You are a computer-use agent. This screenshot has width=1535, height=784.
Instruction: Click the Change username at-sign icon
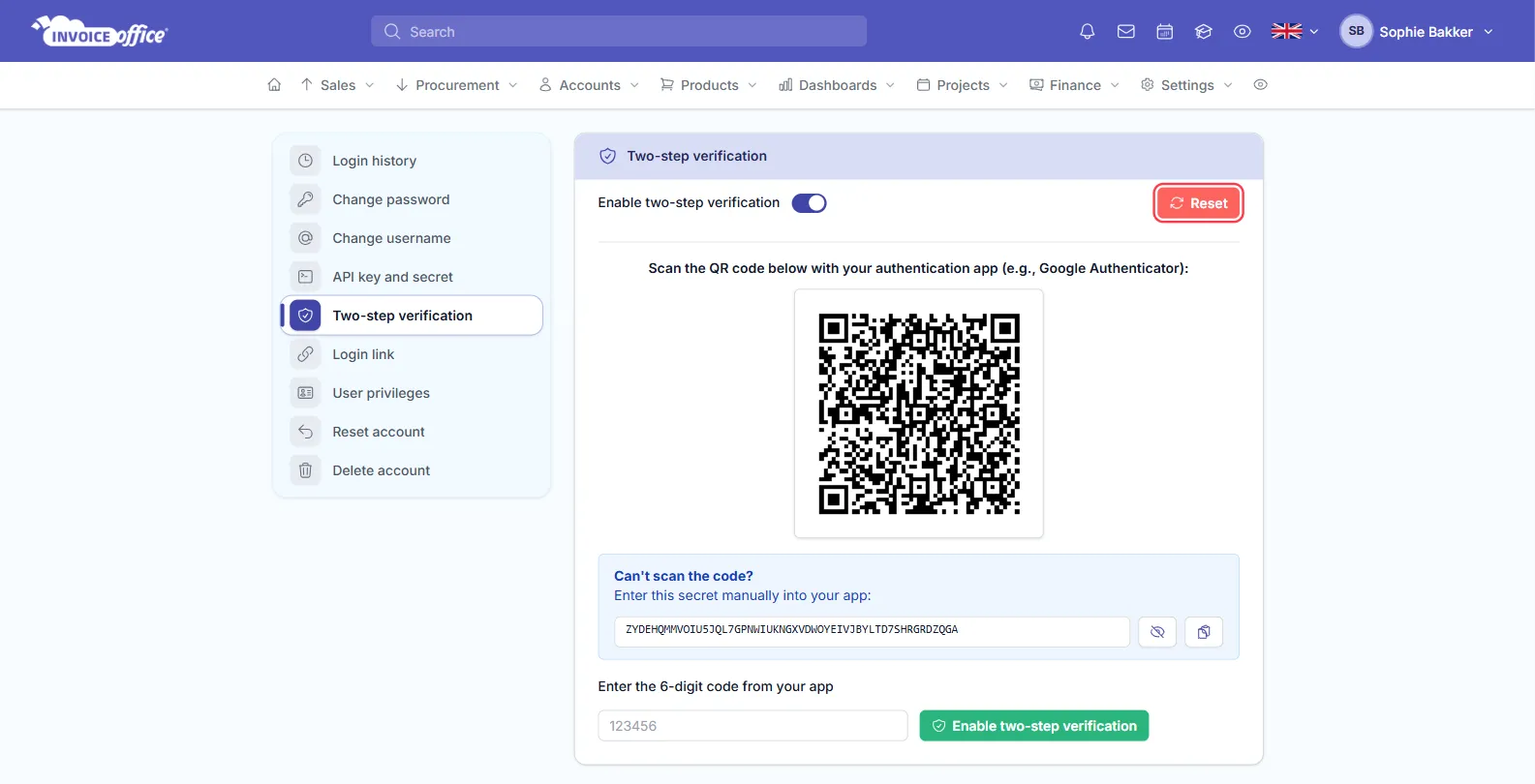click(305, 238)
